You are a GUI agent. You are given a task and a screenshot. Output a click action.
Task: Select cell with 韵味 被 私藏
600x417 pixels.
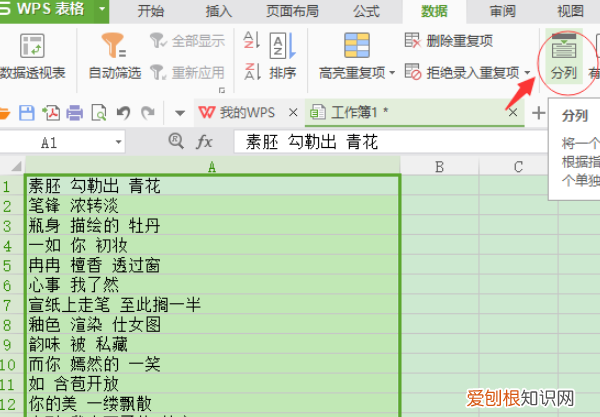point(212,345)
